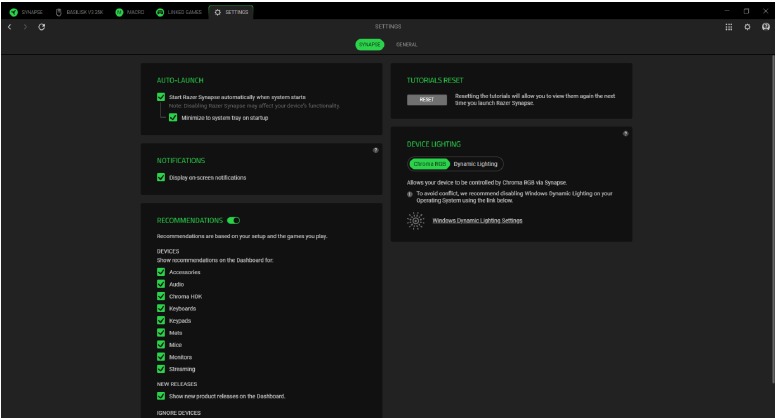The height and width of the screenshot is (418, 777).
Task: Uncheck Show new product releases
Action: [161, 396]
